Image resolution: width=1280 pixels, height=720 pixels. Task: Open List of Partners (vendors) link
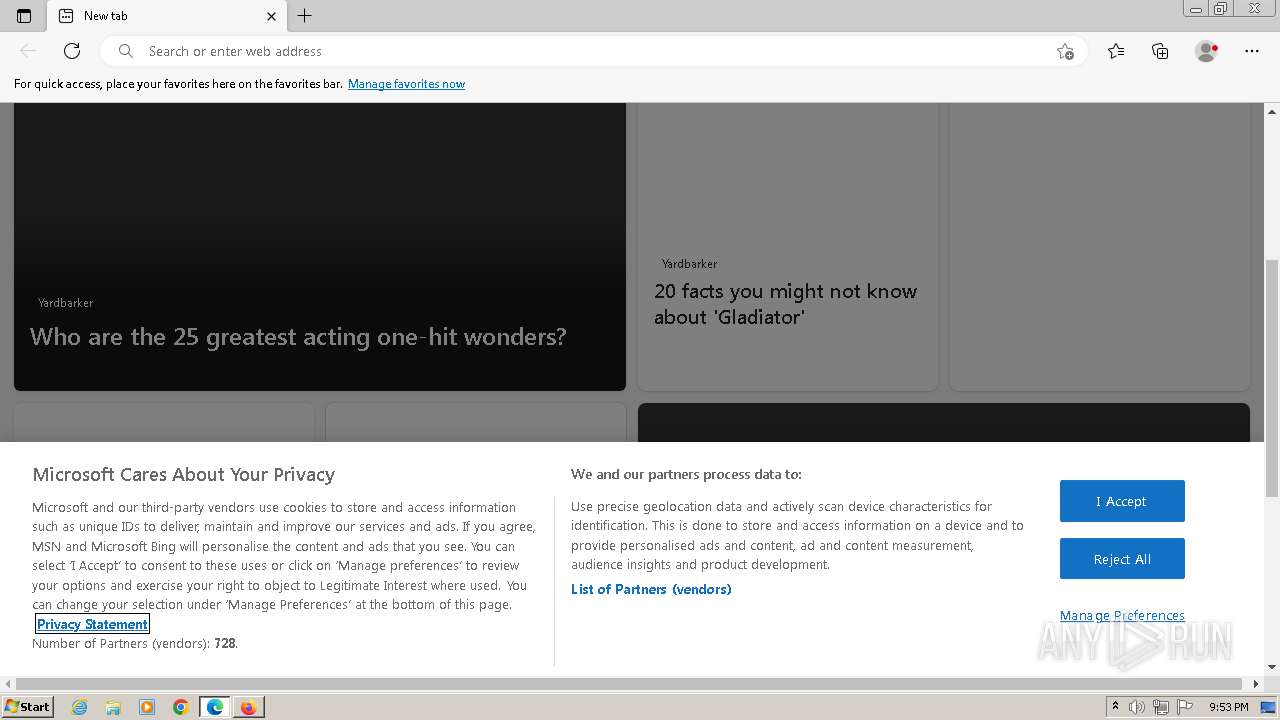pyautogui.click(x=651, y=589)
